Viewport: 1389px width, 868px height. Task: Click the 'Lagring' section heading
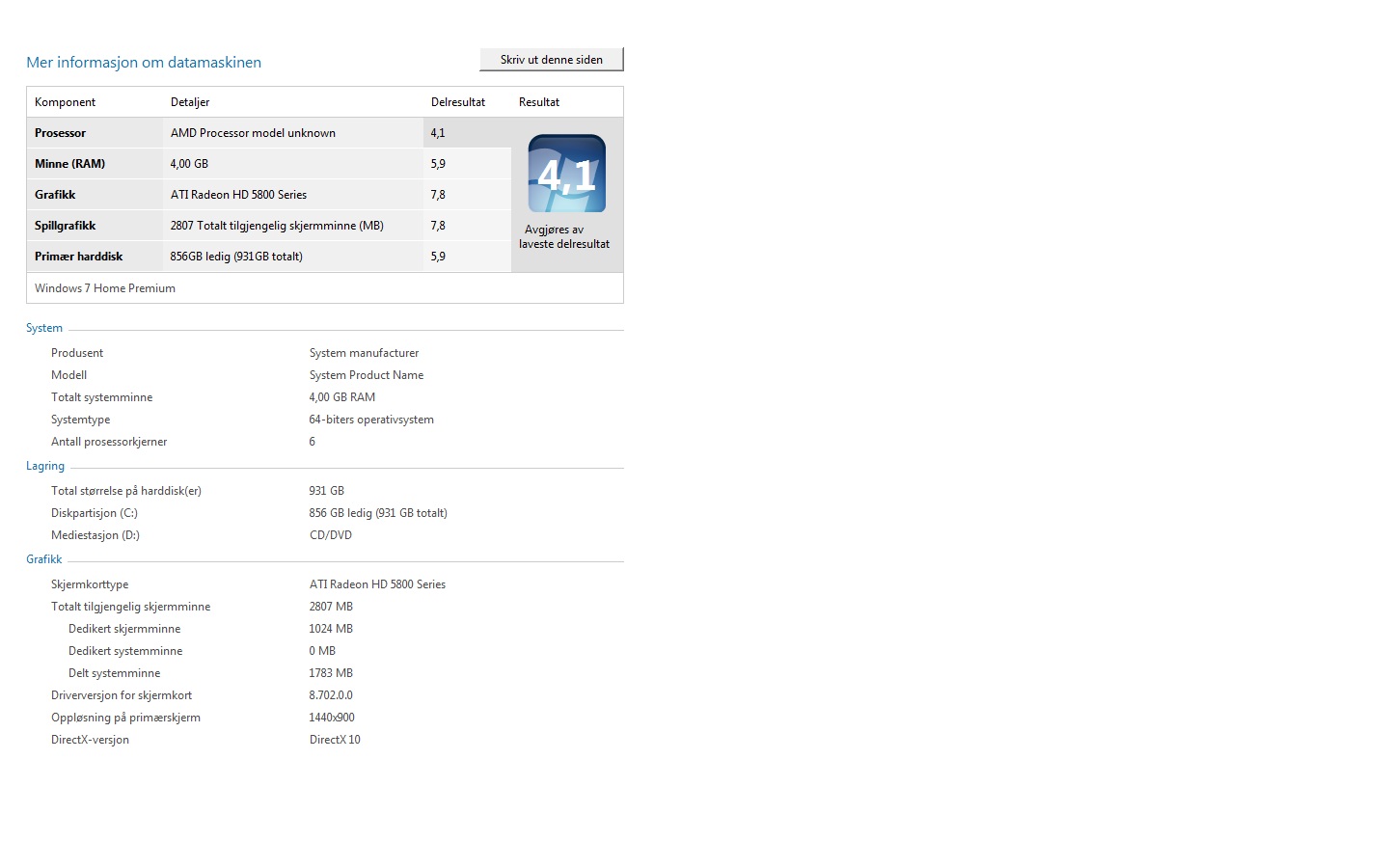(x=45, y=466)
